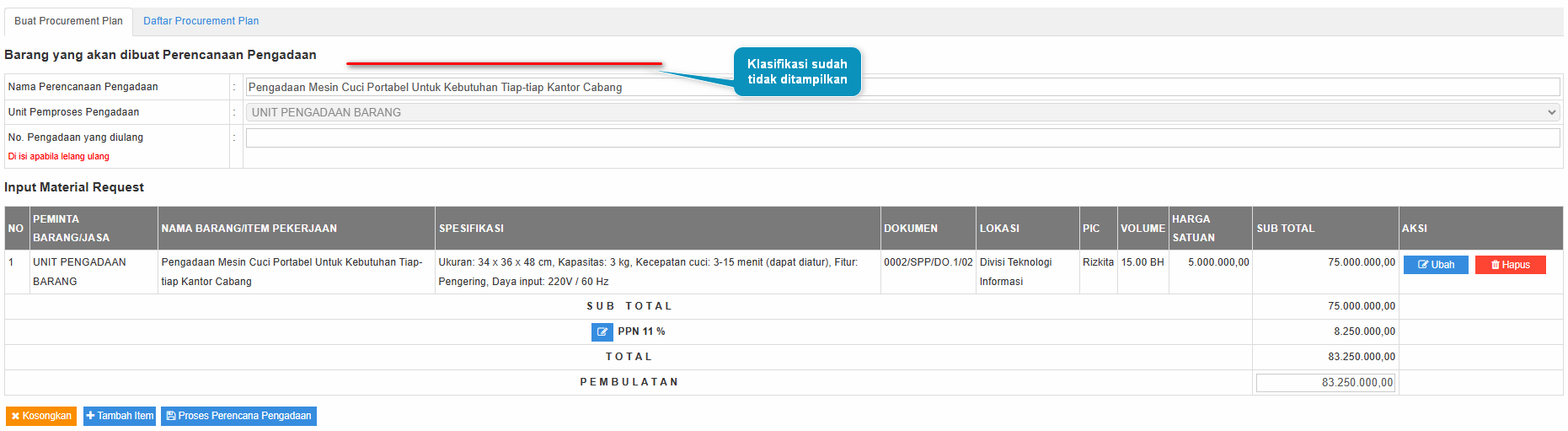Select the Buat Procurement Plan tab

(68, 21)
